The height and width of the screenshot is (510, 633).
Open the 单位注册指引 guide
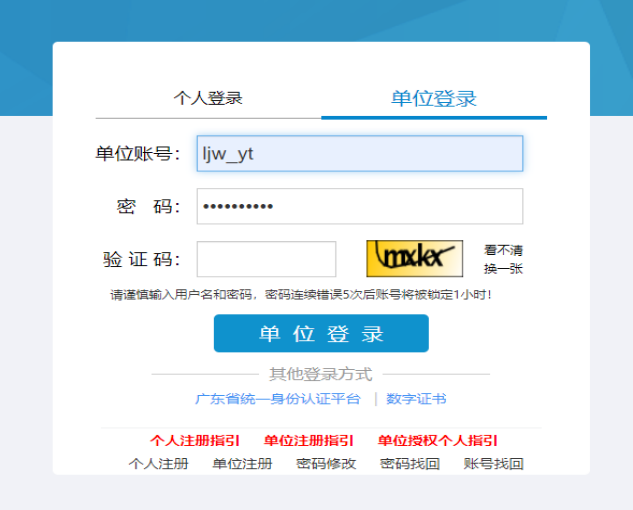pos(309,440)
